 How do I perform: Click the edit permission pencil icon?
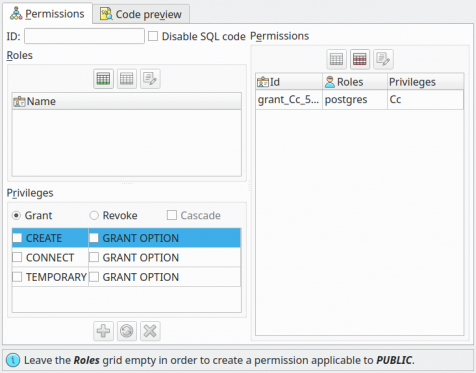383,60
